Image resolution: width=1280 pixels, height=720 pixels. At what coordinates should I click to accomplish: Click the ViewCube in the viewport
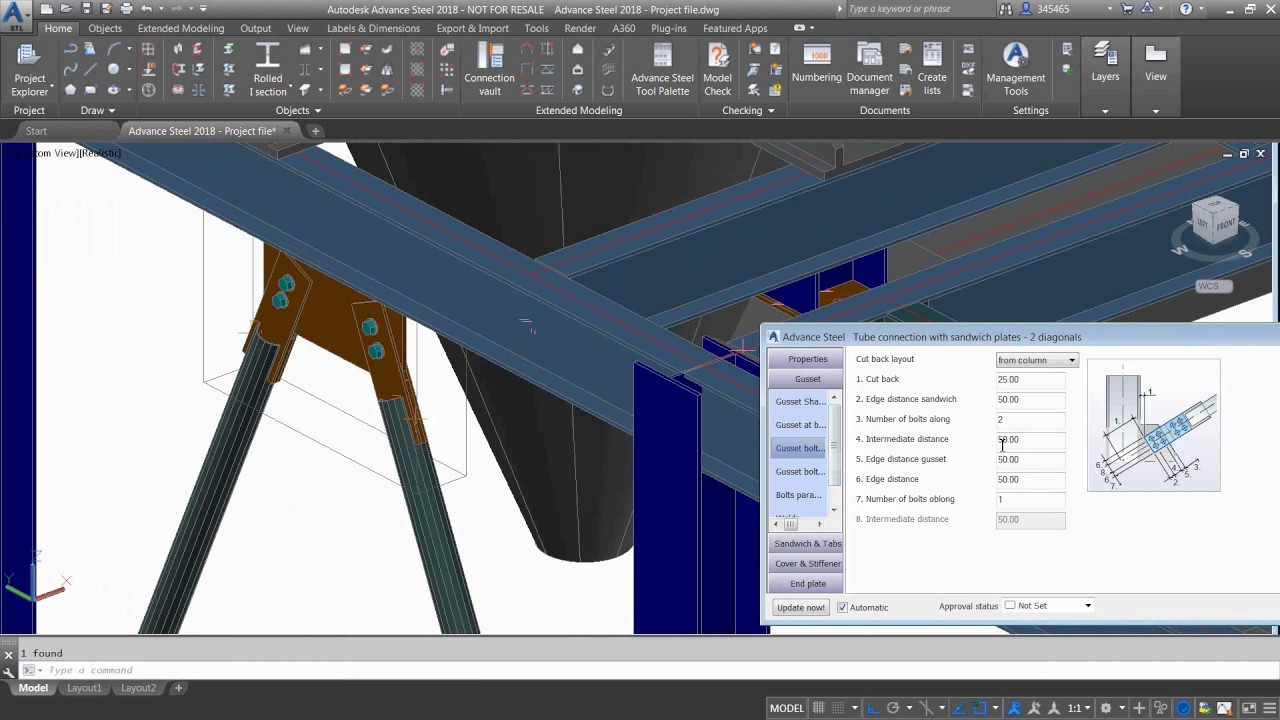tap(1216, 222)
